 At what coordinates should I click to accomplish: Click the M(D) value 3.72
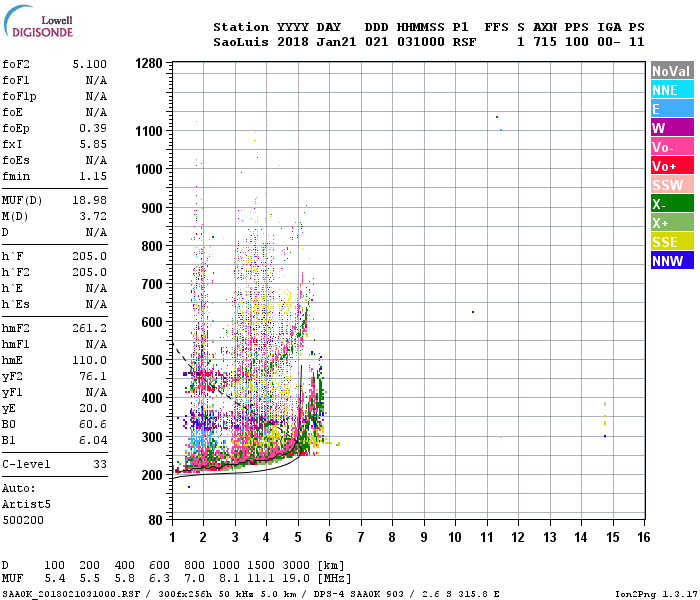93,216
